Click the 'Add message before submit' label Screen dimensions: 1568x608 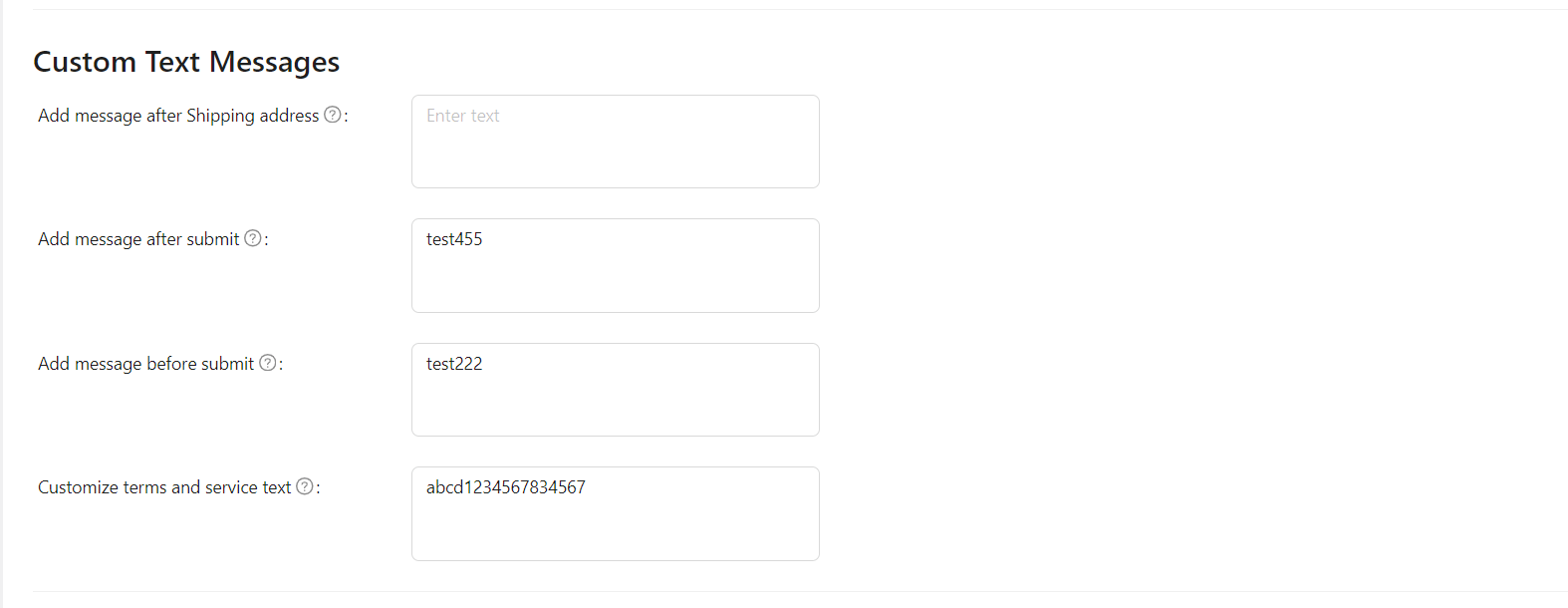pyautogui.click(x=145, y=364)
